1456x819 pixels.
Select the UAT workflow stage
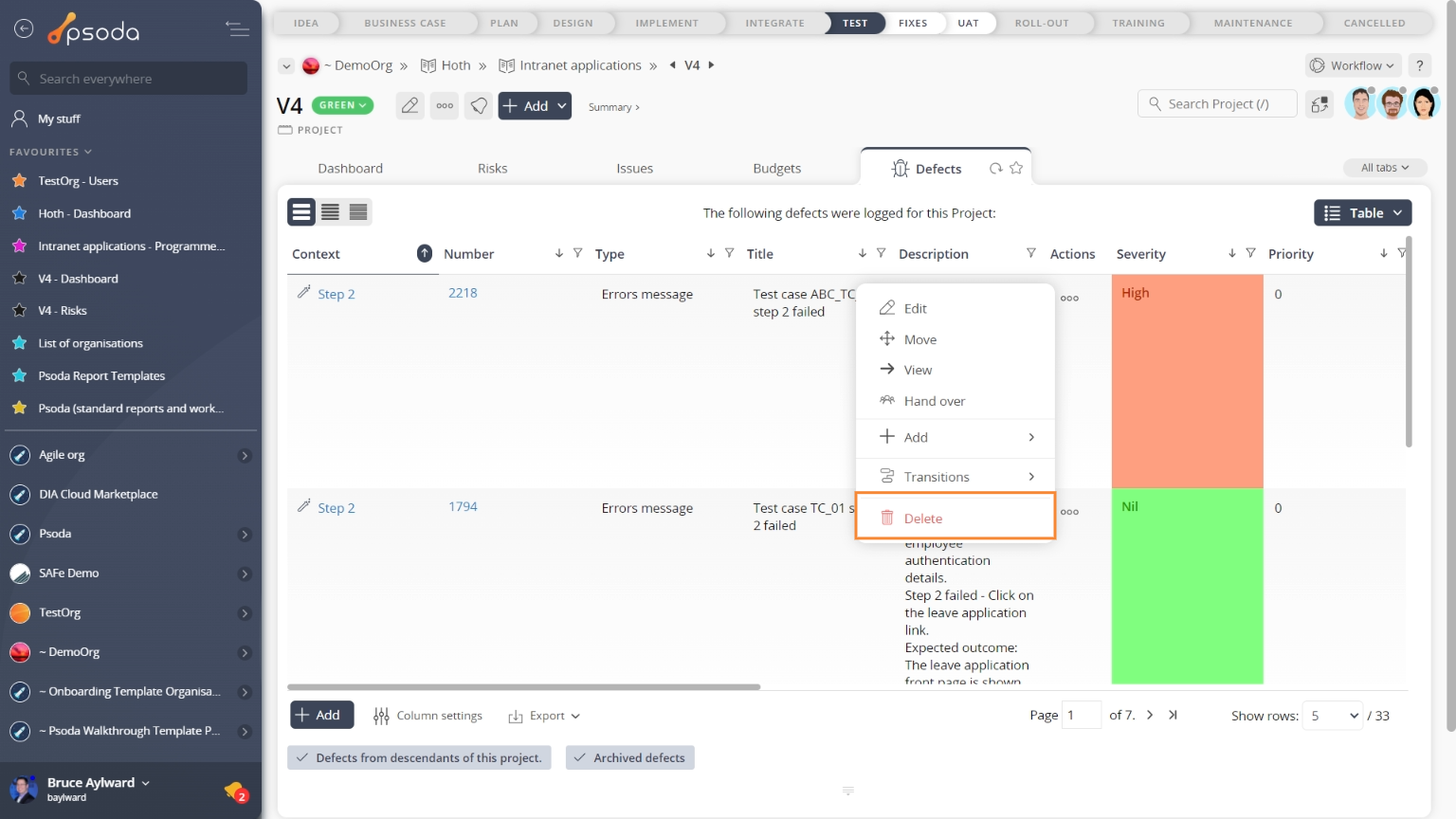pyautogui.click(x=968, y=23)
